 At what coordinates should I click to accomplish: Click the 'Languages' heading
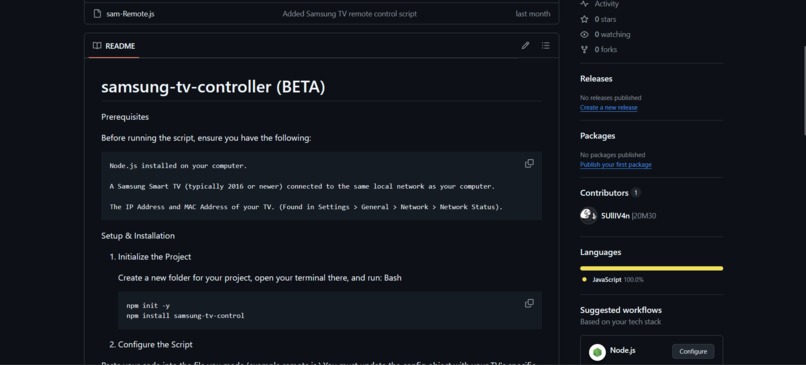pyautogui.click(x=600, y=252)
